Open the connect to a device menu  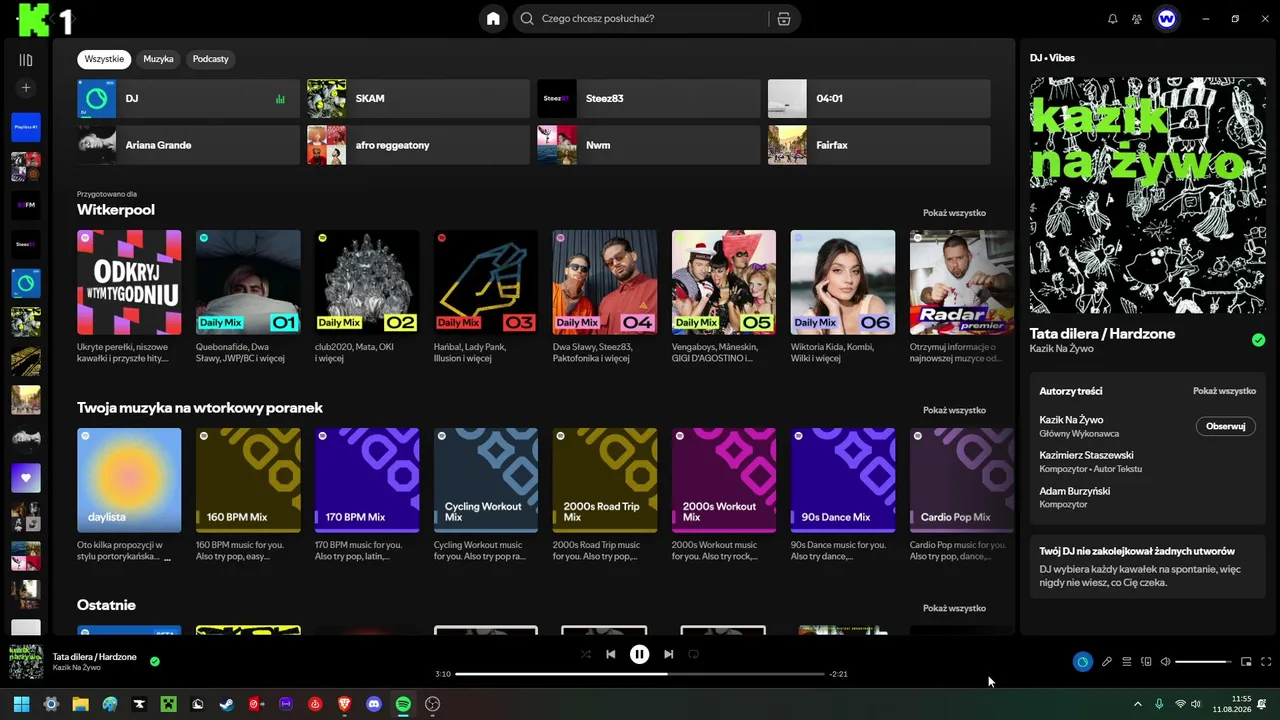click(x=1146, y=661)
